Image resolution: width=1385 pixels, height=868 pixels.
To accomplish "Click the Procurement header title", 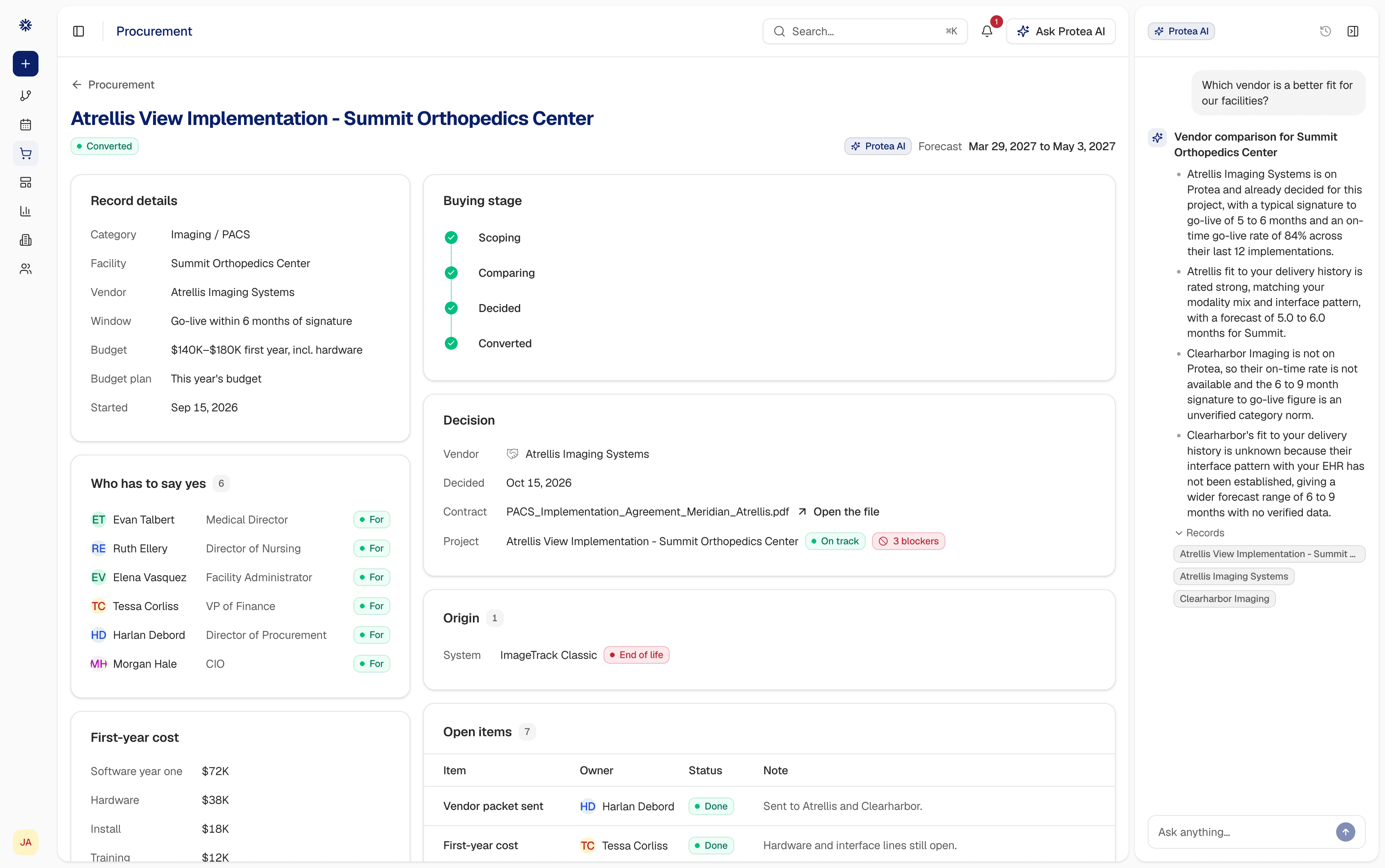I will coord(154,32).
